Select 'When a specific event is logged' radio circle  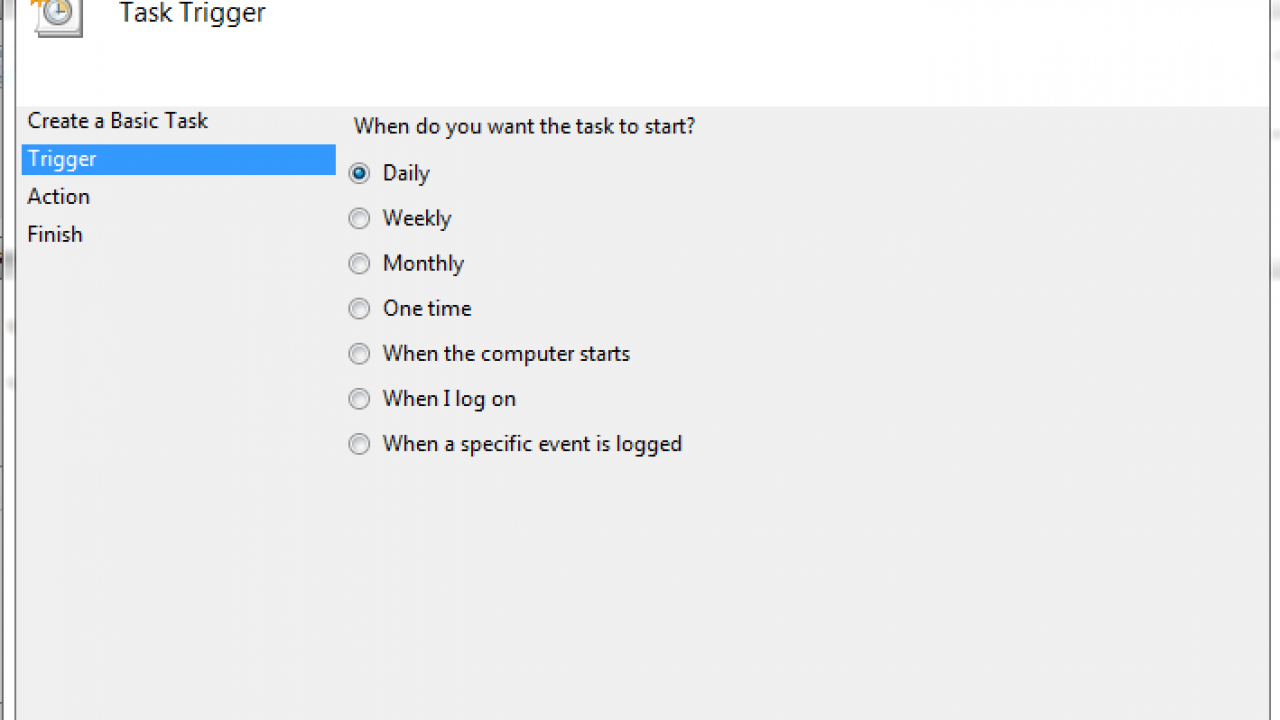tap(359, 444)
